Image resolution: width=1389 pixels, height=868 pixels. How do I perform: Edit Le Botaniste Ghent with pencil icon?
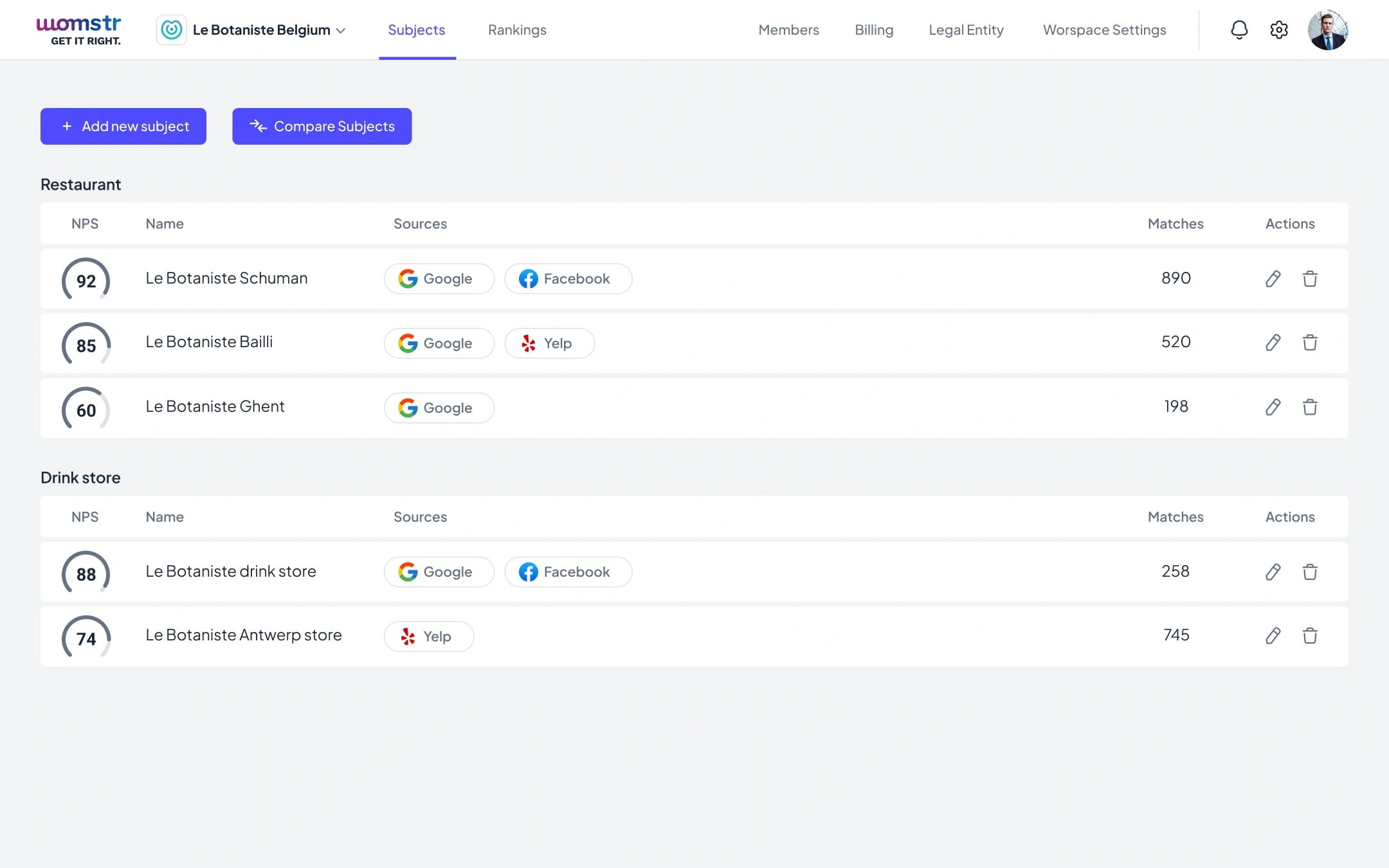tap(1273, 407)
